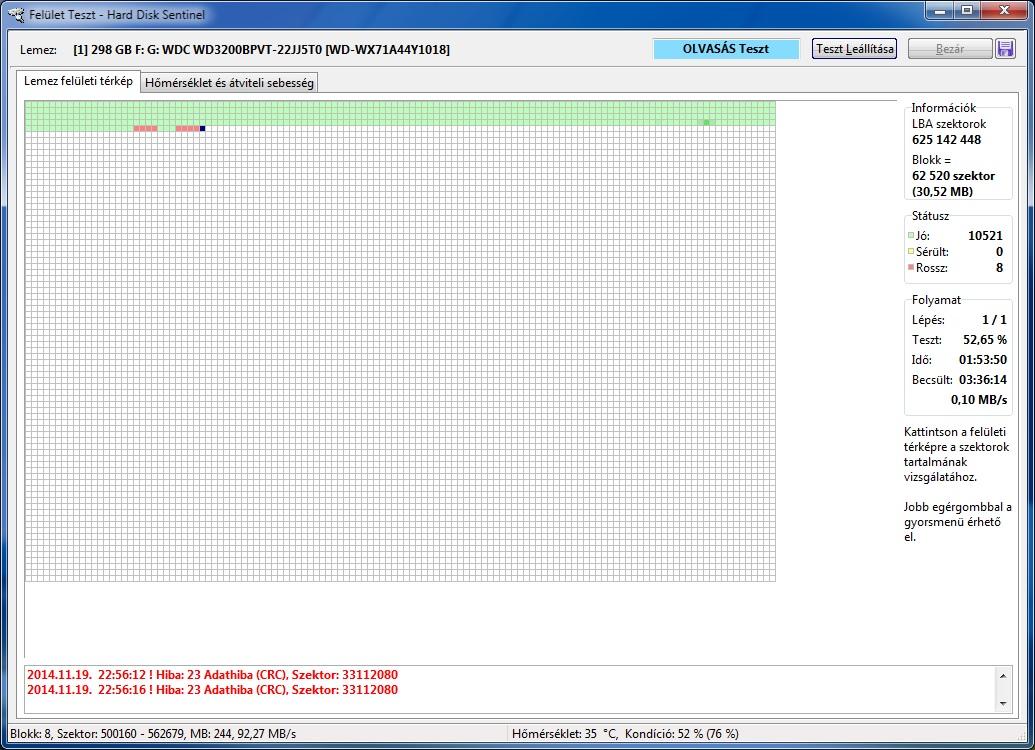Maximize the Felület Teszt window
The height and width of the screenshot is (750, 1035).
pyautogui.click(x=967, y=11)
